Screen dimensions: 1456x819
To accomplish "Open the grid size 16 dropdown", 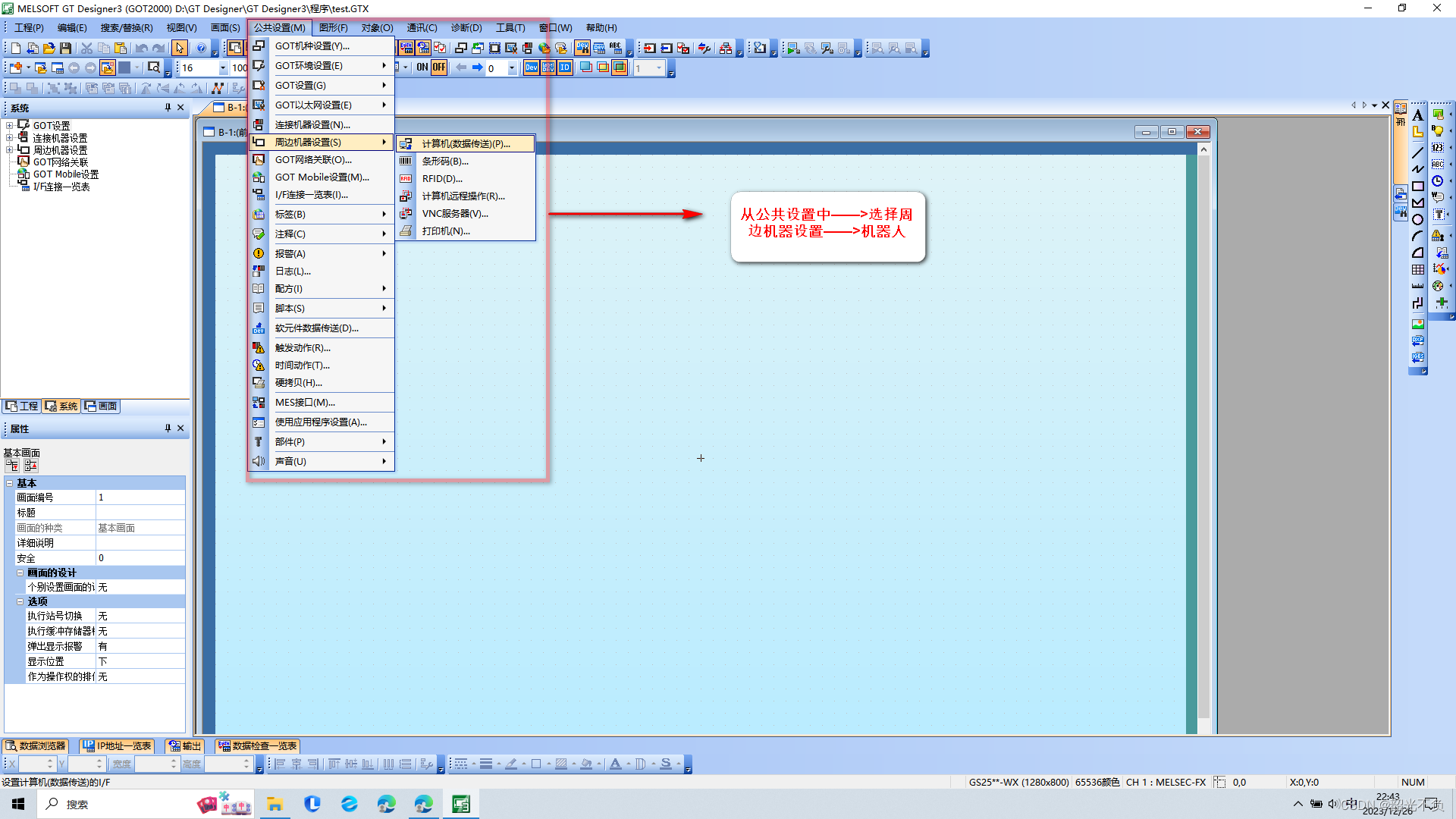I will pyautogui.click(x=223, y=68).
